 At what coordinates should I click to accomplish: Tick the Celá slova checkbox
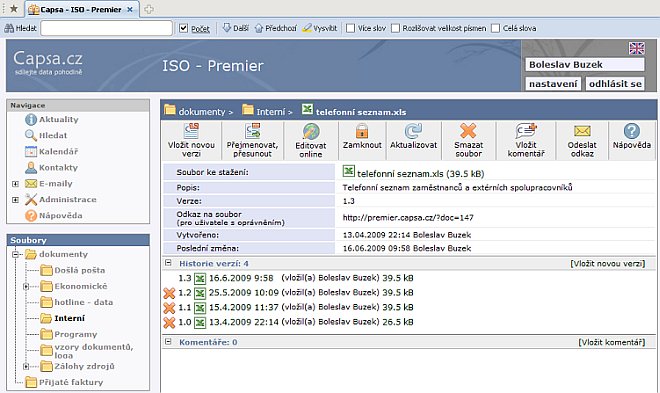coord(495,28)
